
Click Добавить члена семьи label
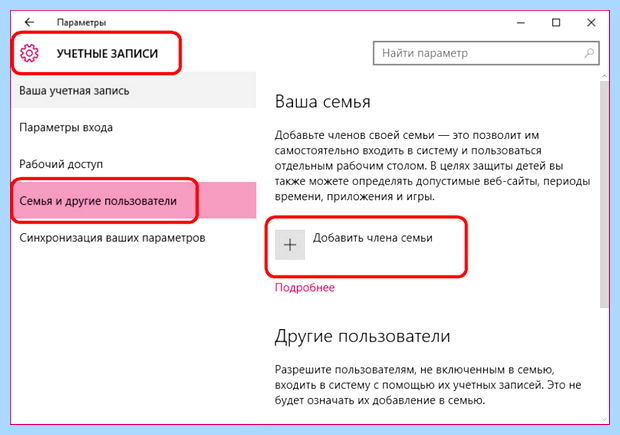(372, 238)
